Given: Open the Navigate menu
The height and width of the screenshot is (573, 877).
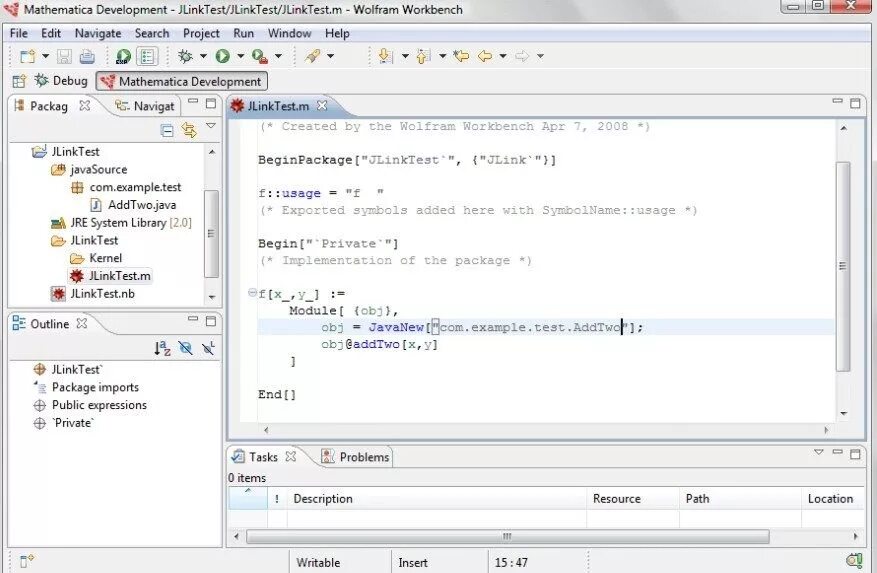Looking at the screenshot, I should click(x=98, y=34).
